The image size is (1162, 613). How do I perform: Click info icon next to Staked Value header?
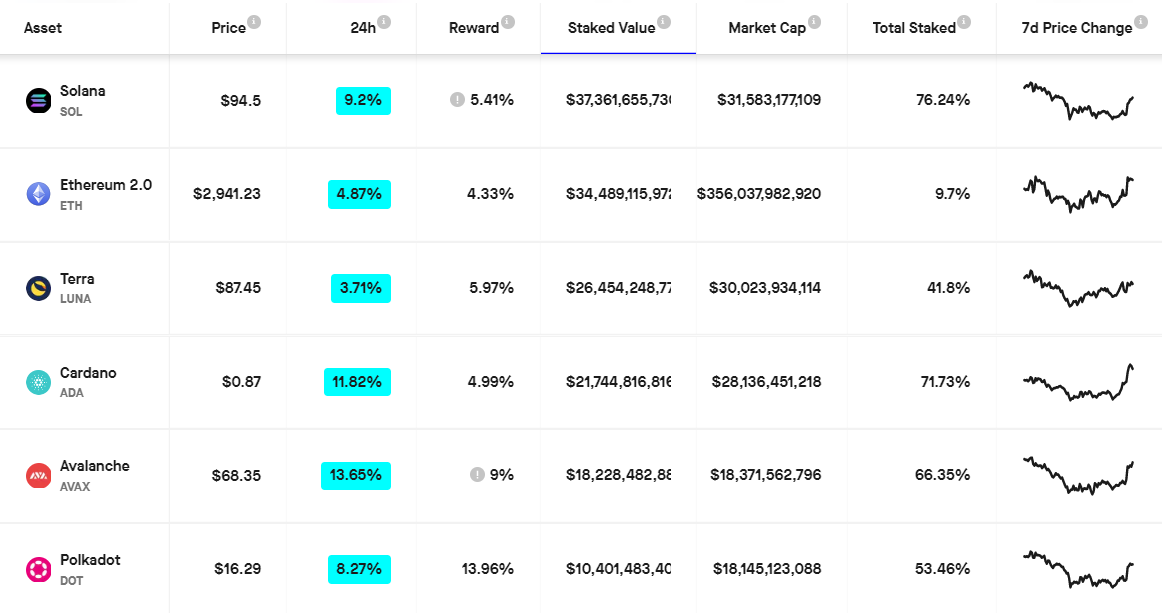coord(664,22)
